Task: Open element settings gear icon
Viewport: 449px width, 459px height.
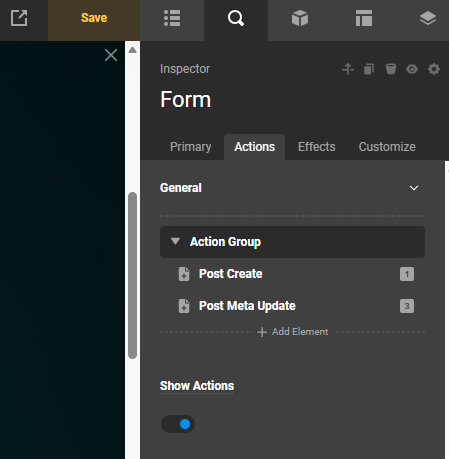Action: (x=434, y=69)
